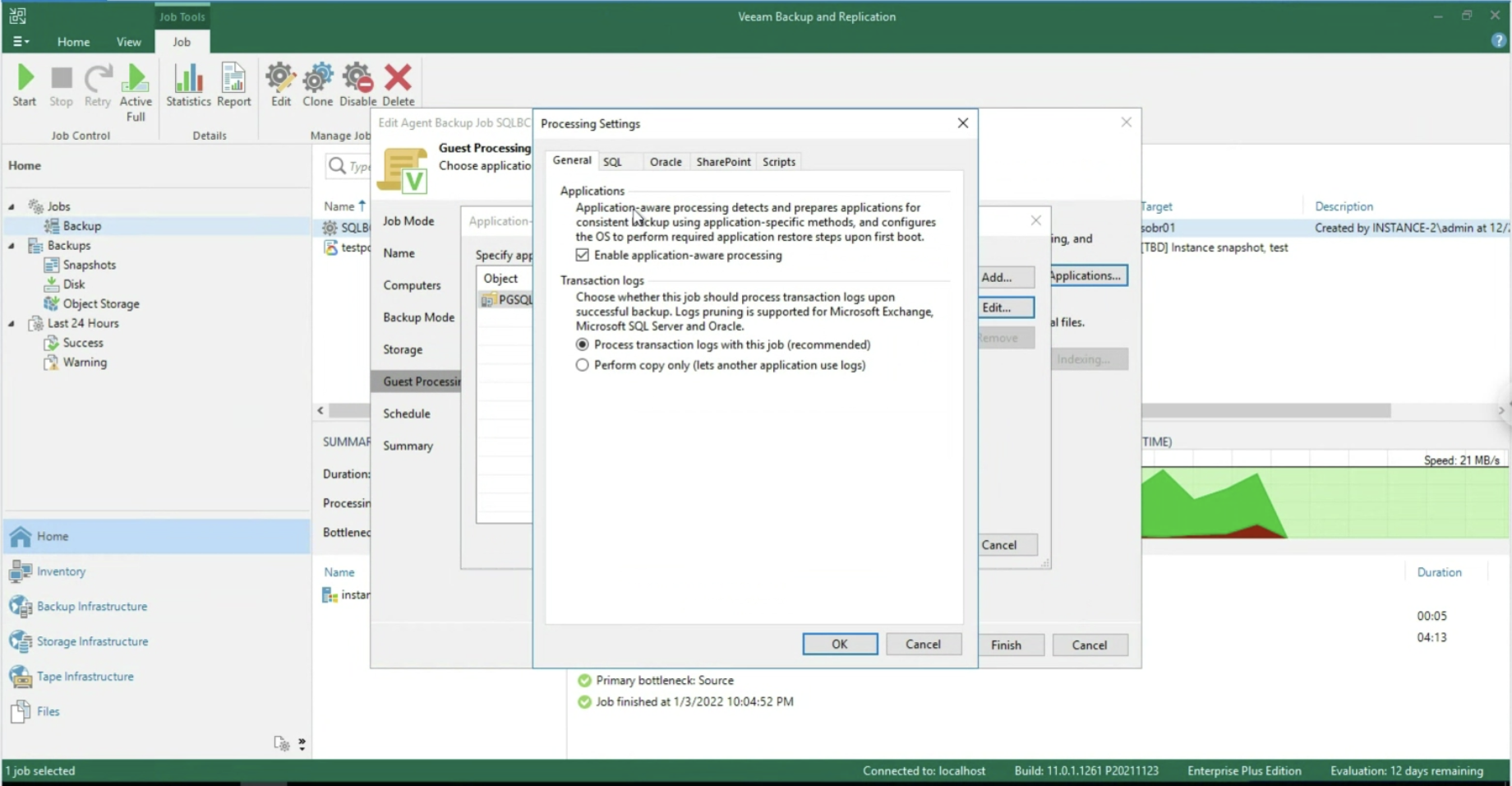The height and width of the screenshot is (786, 1512).
Task: Run Active Full backup
Action: pyautogui.click(x=136, y=93)
